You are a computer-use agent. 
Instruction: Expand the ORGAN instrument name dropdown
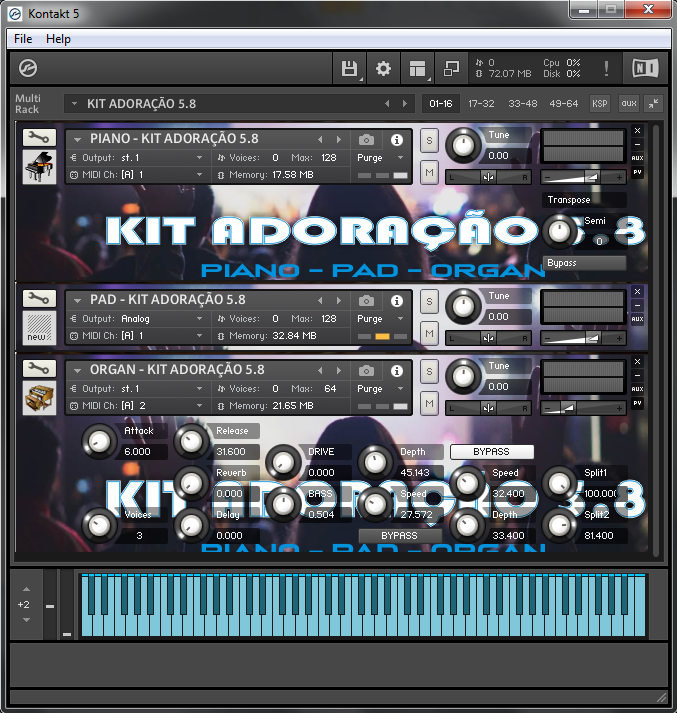tap(77, 370)
